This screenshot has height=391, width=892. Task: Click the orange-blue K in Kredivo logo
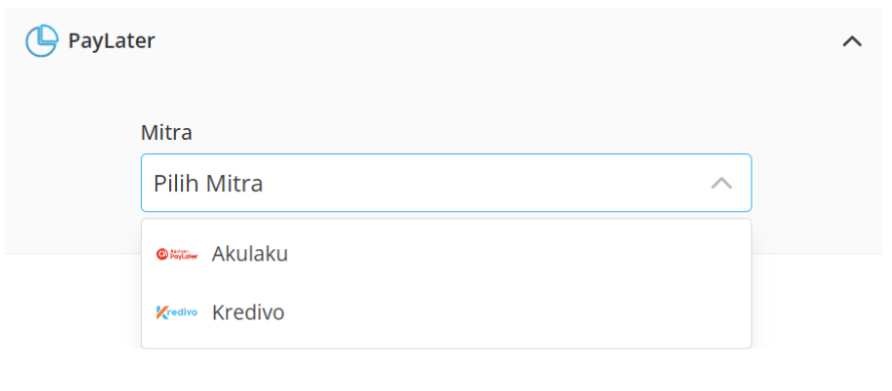[x=162, y=312]
